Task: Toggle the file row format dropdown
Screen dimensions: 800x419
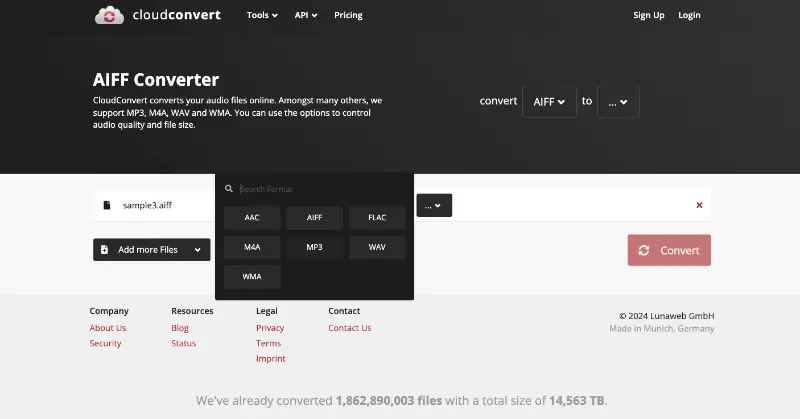Action: [x=434, y=205]
